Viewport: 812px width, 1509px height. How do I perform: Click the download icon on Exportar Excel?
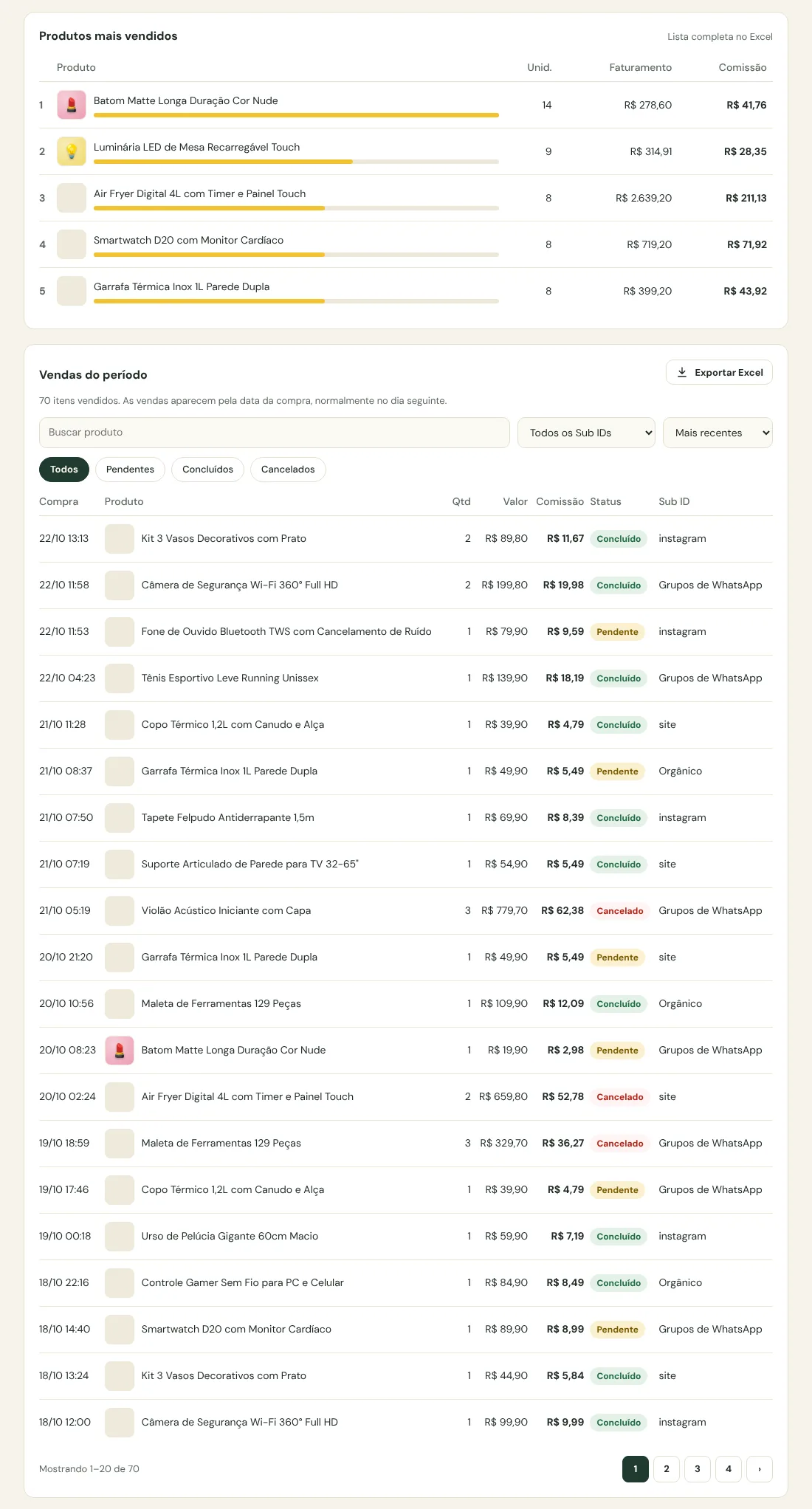682,372
